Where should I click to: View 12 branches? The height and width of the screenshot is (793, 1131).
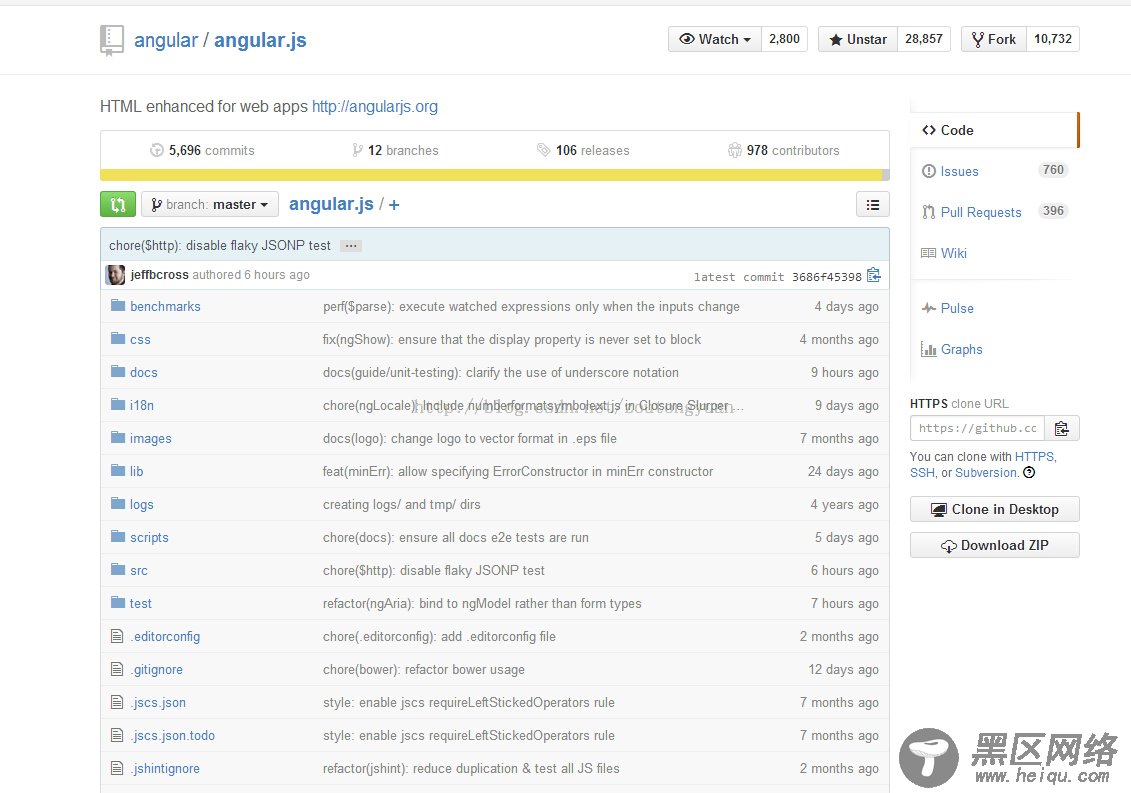click(395, 150)
